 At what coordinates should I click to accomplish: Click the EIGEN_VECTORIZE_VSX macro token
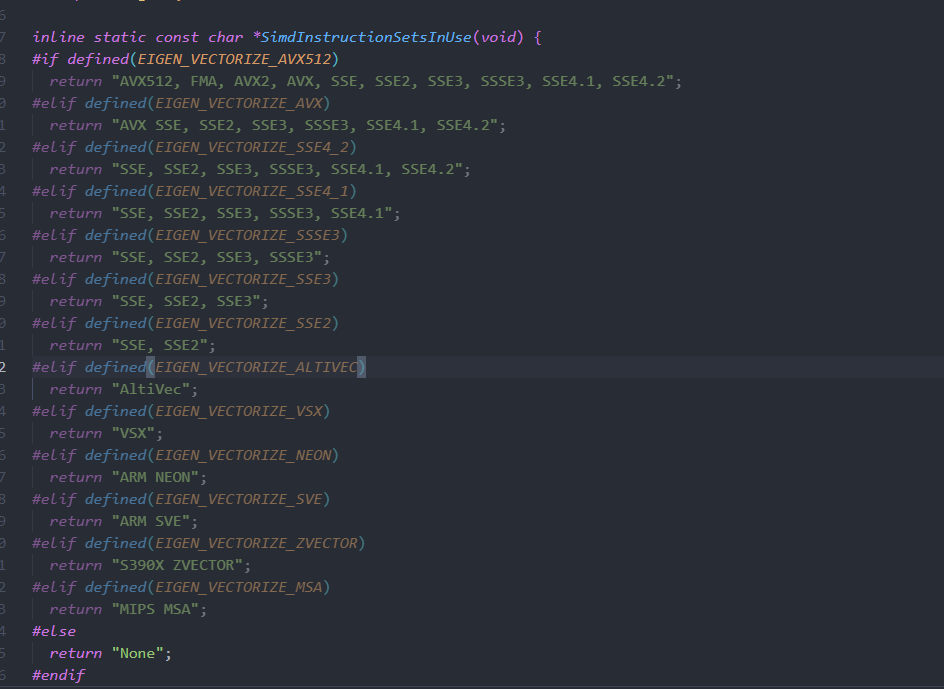pyautogui.click(x=238, y=411)
